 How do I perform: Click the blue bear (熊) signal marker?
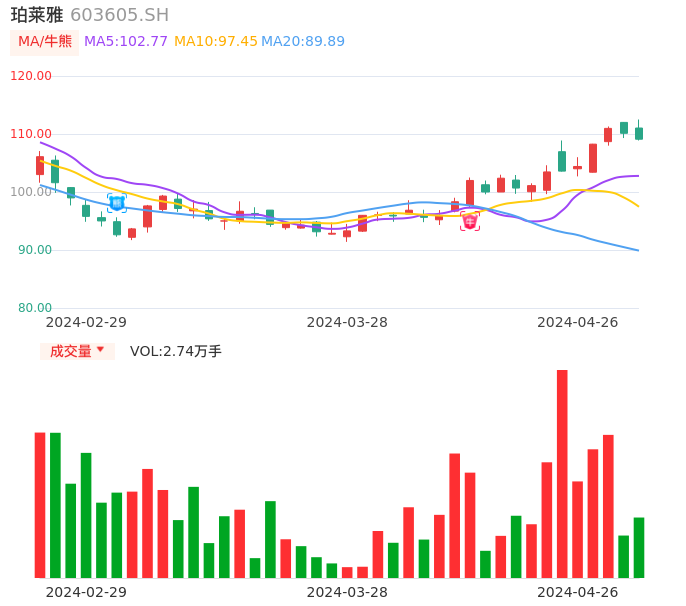[x=117, y=203]
